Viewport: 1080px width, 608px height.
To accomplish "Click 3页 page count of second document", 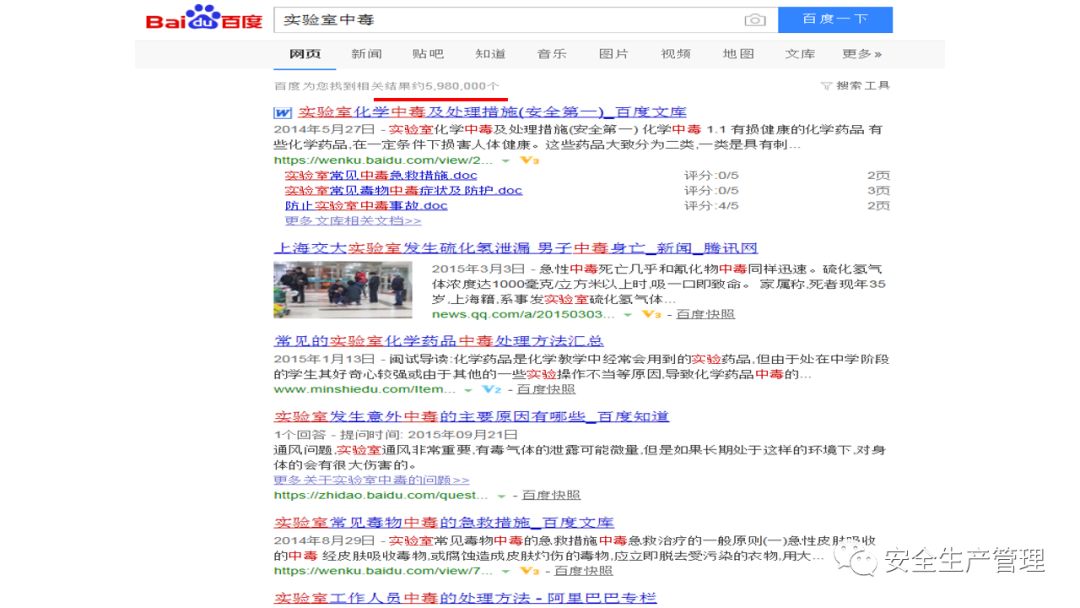I will (878, 191).
